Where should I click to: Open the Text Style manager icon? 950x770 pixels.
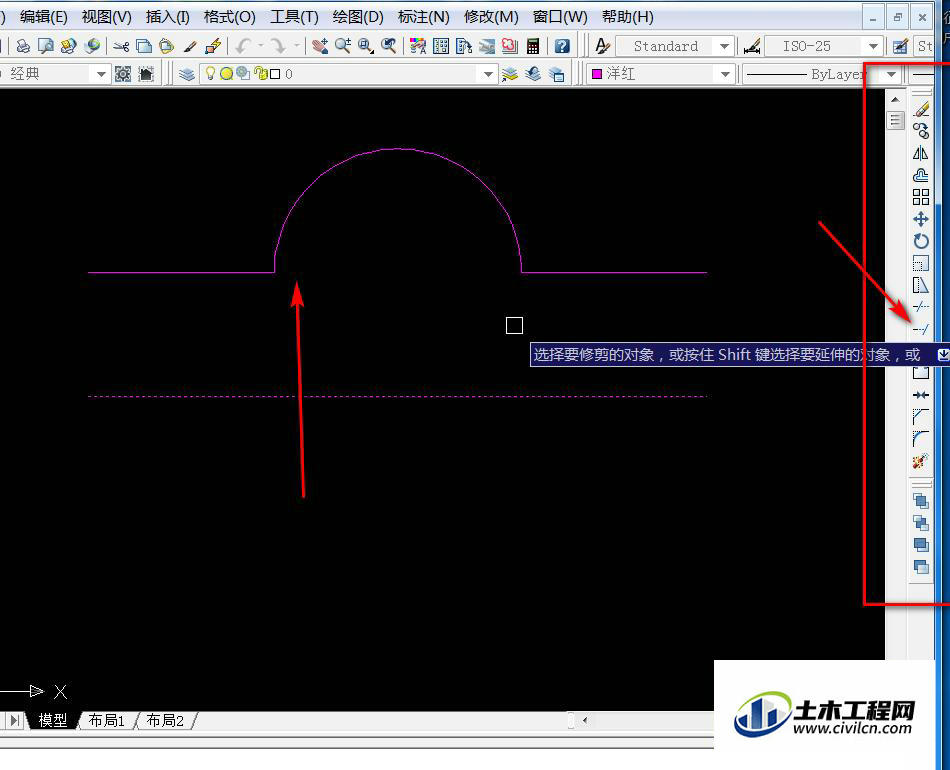coord(602,46)
